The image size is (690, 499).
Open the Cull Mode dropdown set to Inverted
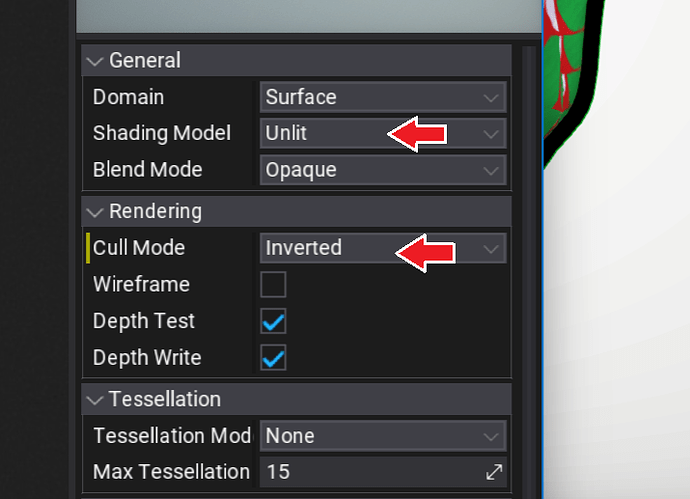[383, 248]
